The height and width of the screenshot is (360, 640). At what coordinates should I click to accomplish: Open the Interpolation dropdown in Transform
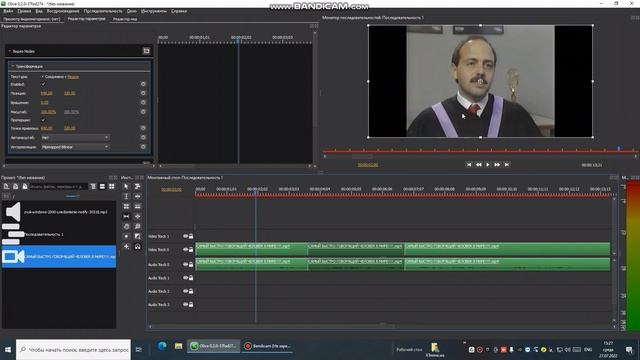pyautogui.click(x=75, y=147)
